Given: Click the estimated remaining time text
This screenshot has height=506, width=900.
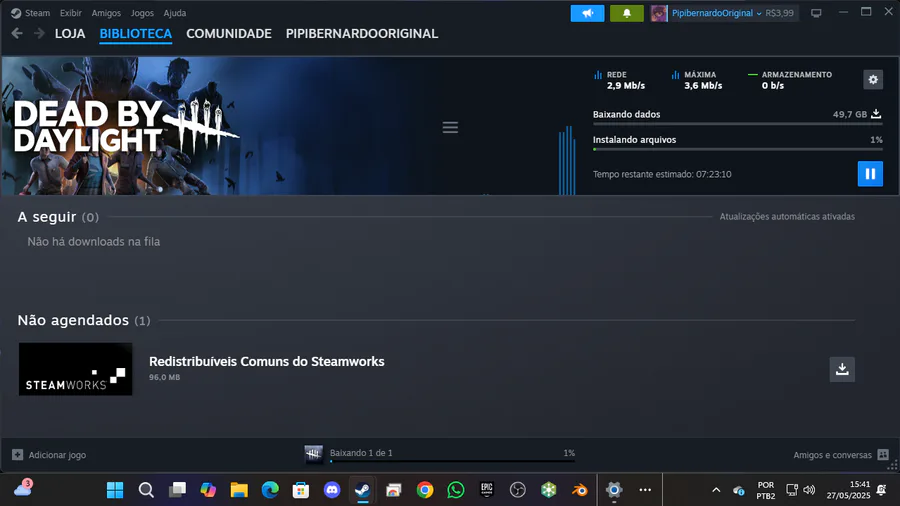Looking at the screenshot, I should [x=662, y=174].
